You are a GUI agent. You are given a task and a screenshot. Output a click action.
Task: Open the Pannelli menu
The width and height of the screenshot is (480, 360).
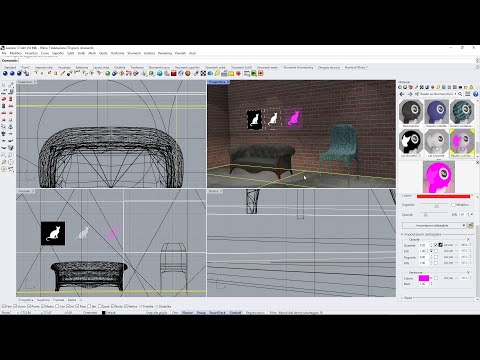tap(180, 53)
